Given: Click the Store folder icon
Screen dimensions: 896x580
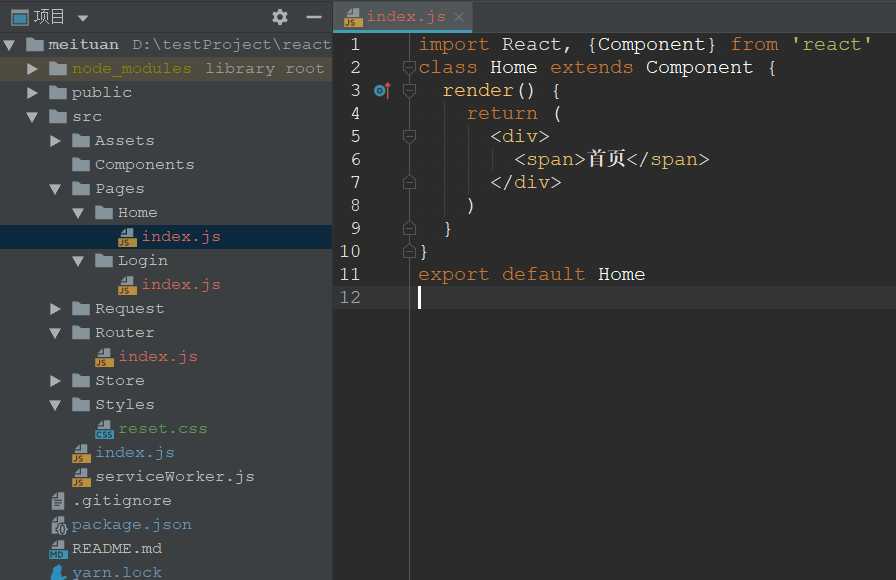Looking at the screenshot, I should (x=81, y=381).
